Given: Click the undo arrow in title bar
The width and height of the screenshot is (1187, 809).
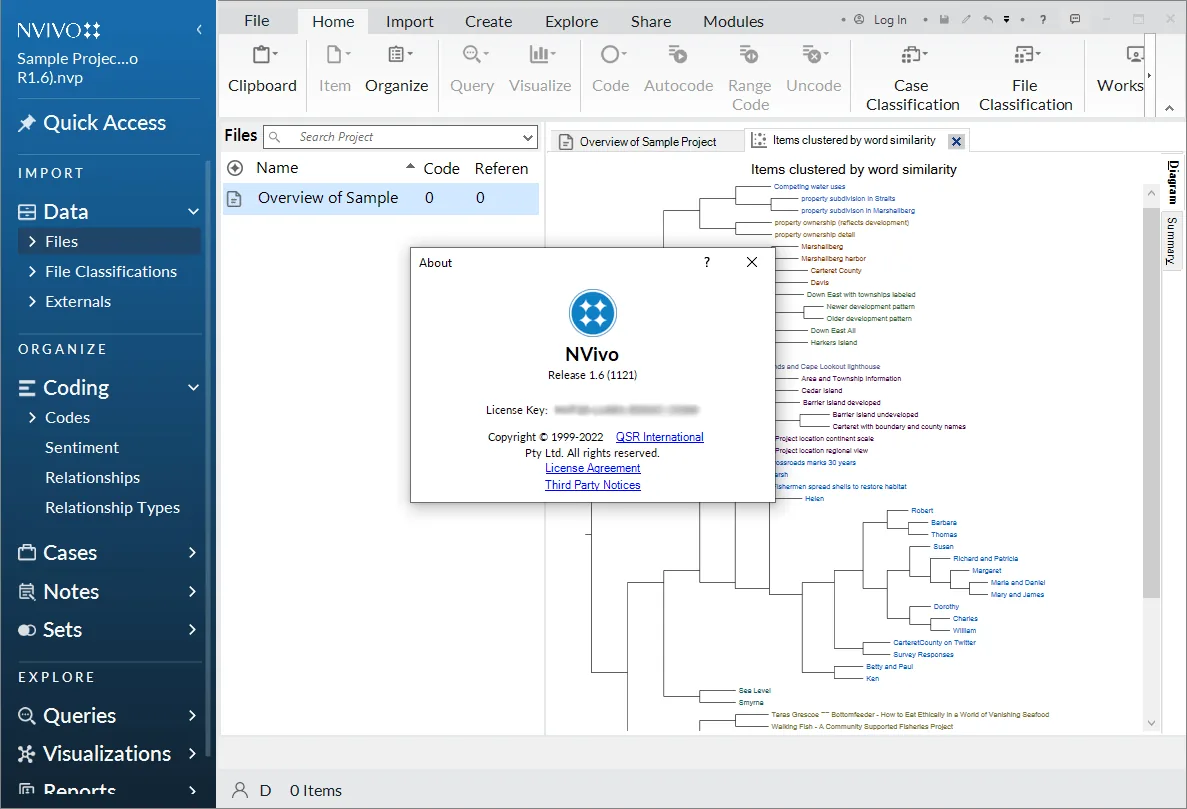Looking at the screenshot, I should pos(988,20).
